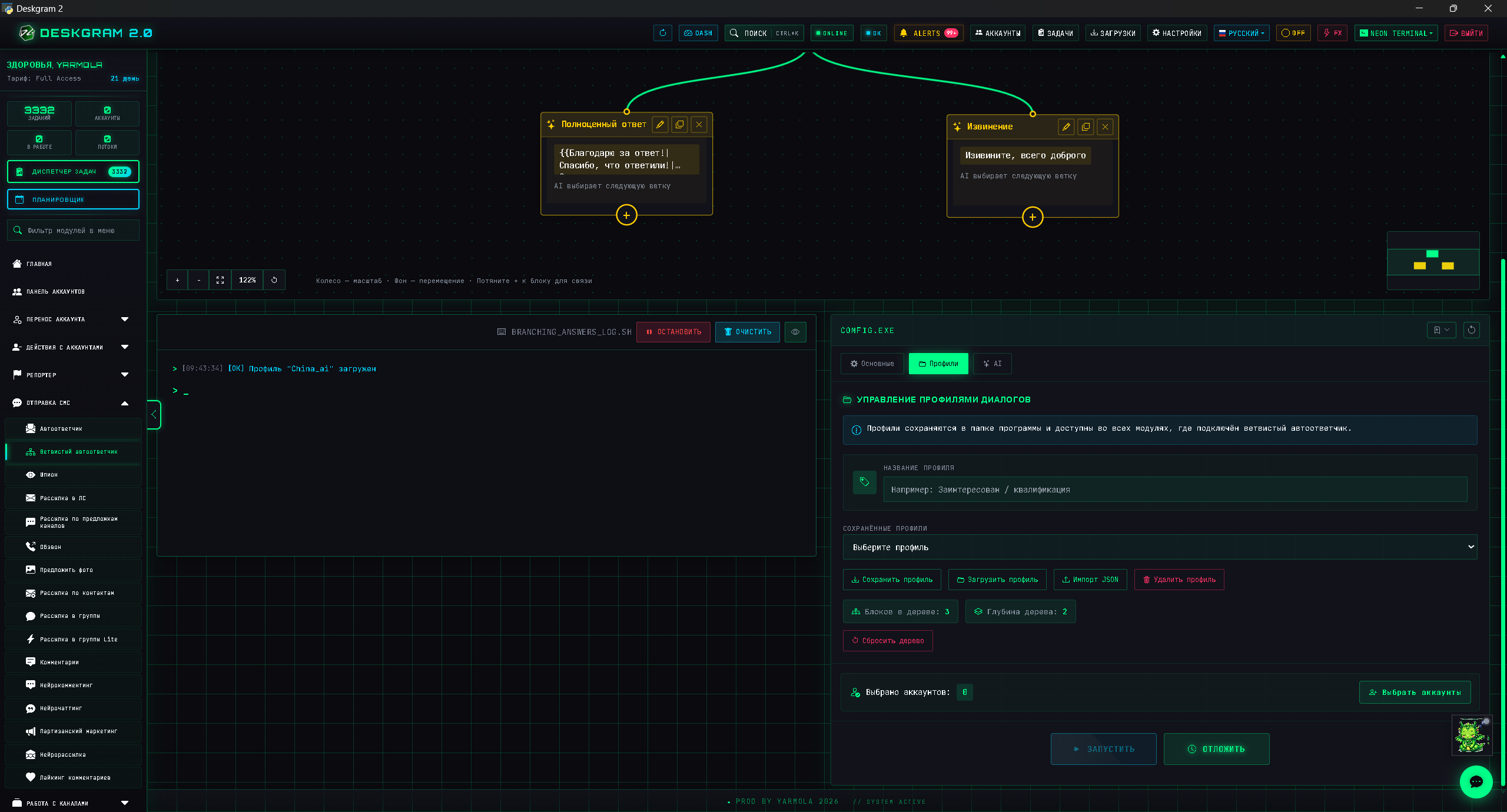The width and height of the screenshot is (1507, 812).
Task: Remove the Извинение block
Action: (x=1105, y=127)
